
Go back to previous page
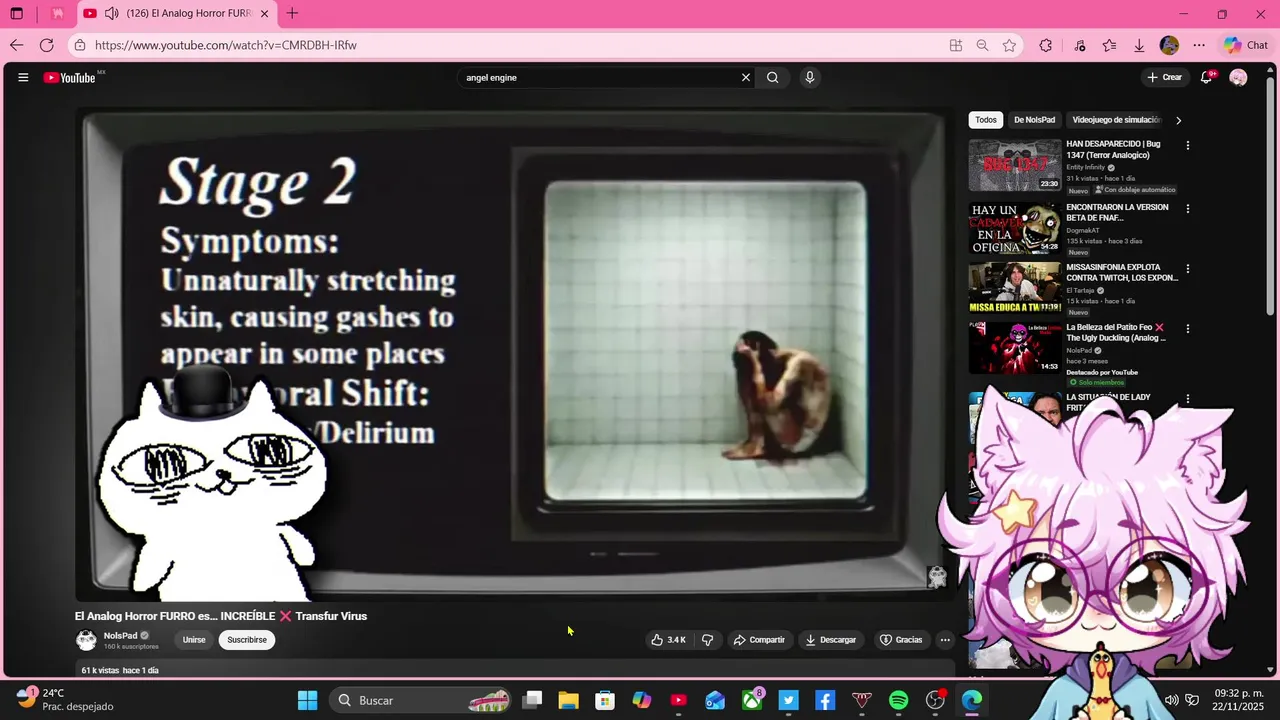tap(16, 45)
